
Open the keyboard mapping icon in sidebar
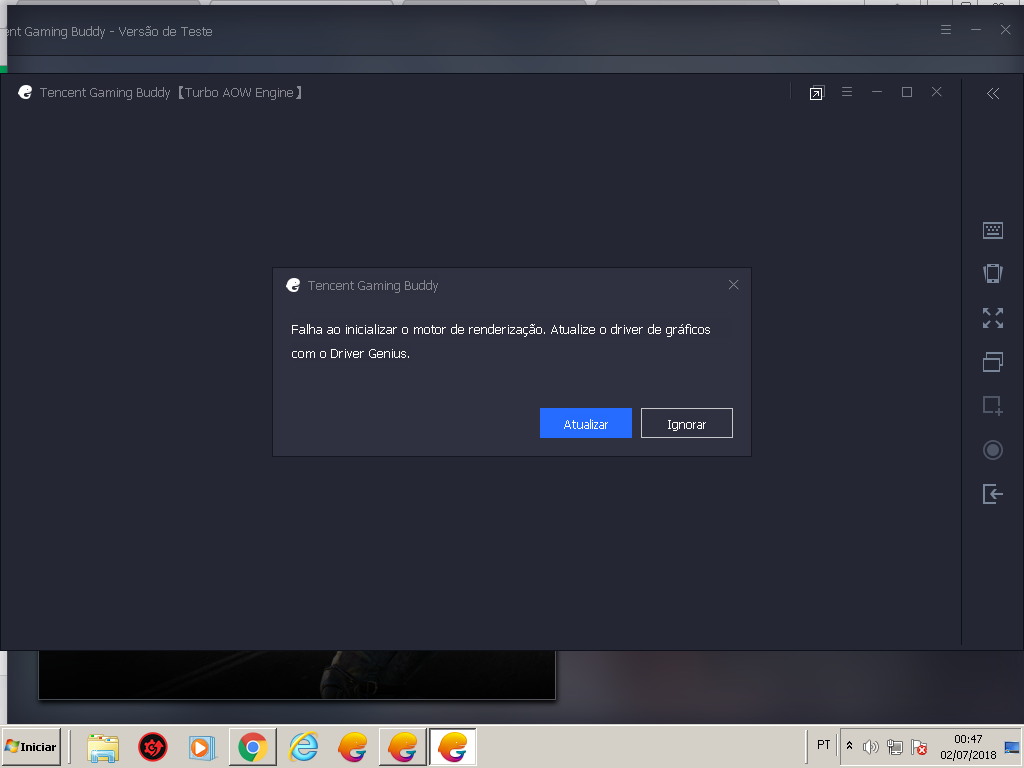click(993, 230)
